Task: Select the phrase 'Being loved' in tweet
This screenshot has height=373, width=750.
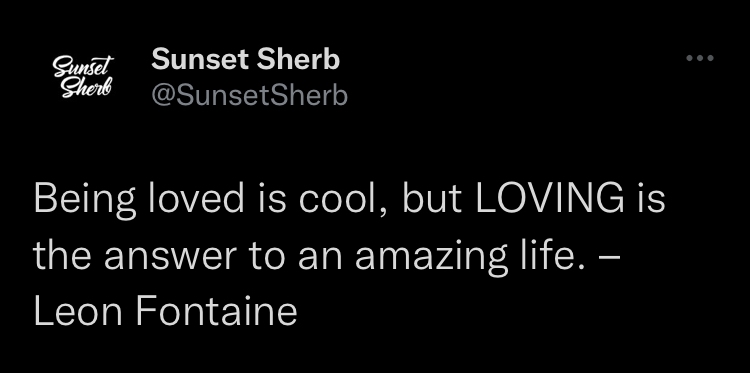Action: [x=139, y=201]
